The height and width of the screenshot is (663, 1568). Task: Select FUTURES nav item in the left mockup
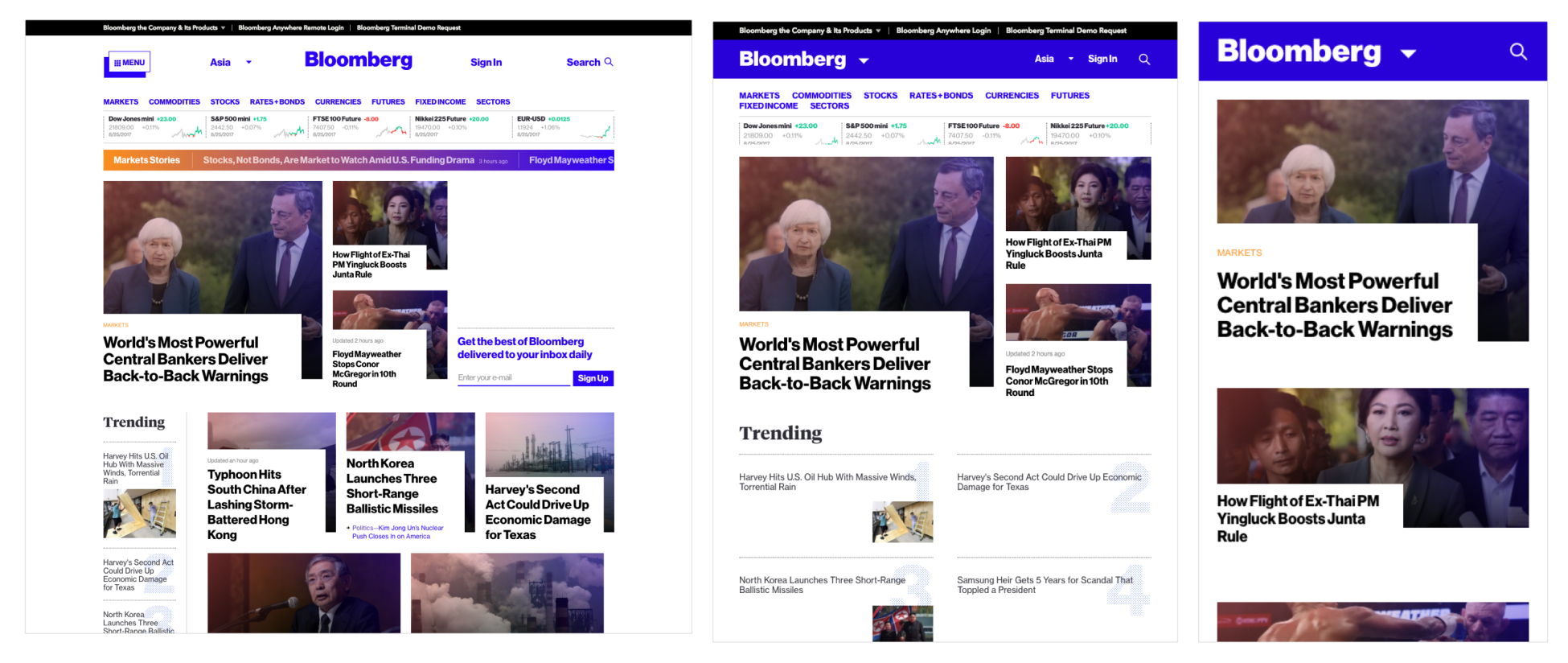[x=388, y=102]
